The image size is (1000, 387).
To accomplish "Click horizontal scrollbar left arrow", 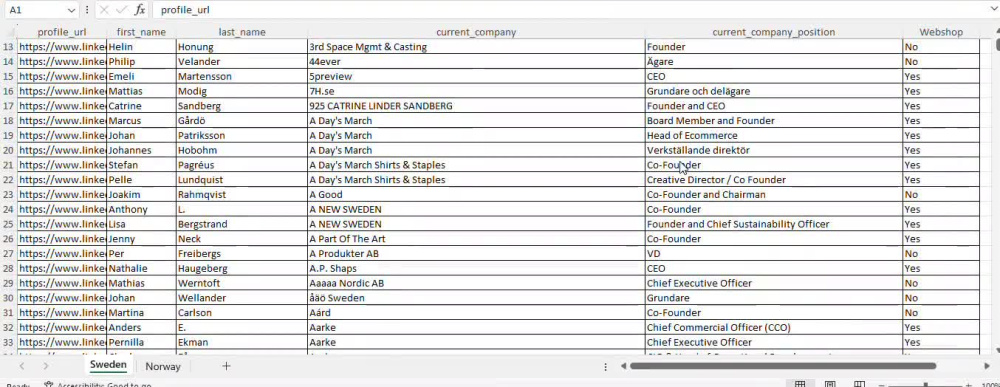I will click(624, 366).
